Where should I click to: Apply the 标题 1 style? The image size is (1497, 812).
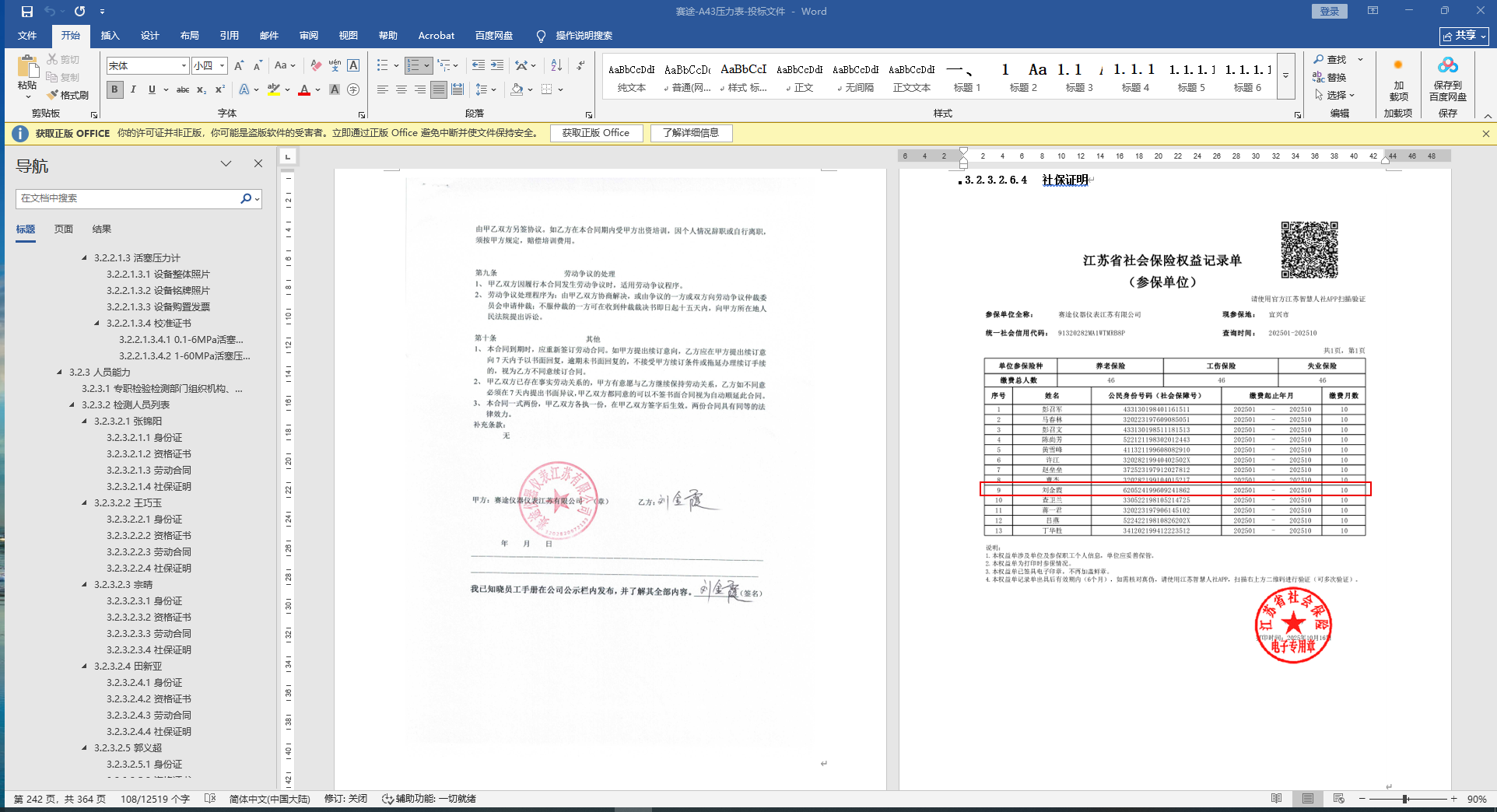tap(967, 76)
